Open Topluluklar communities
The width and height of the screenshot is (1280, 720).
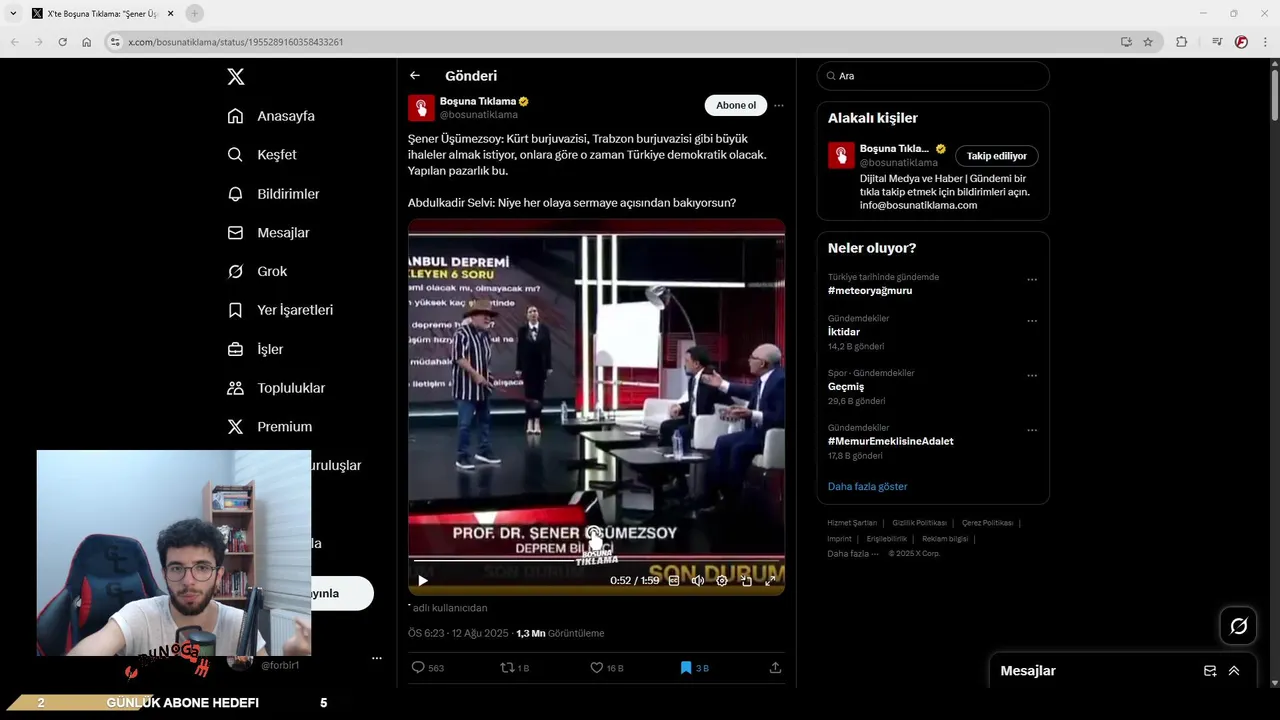click(276, 388)
